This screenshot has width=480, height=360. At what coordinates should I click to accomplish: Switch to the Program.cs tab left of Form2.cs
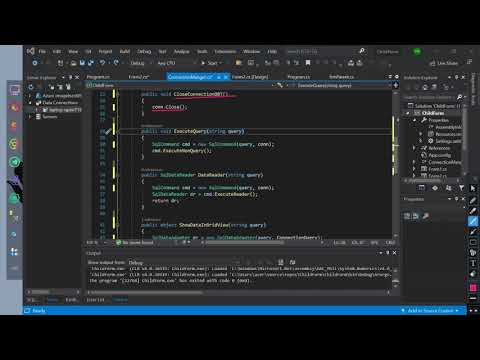(x=98, y=77)
